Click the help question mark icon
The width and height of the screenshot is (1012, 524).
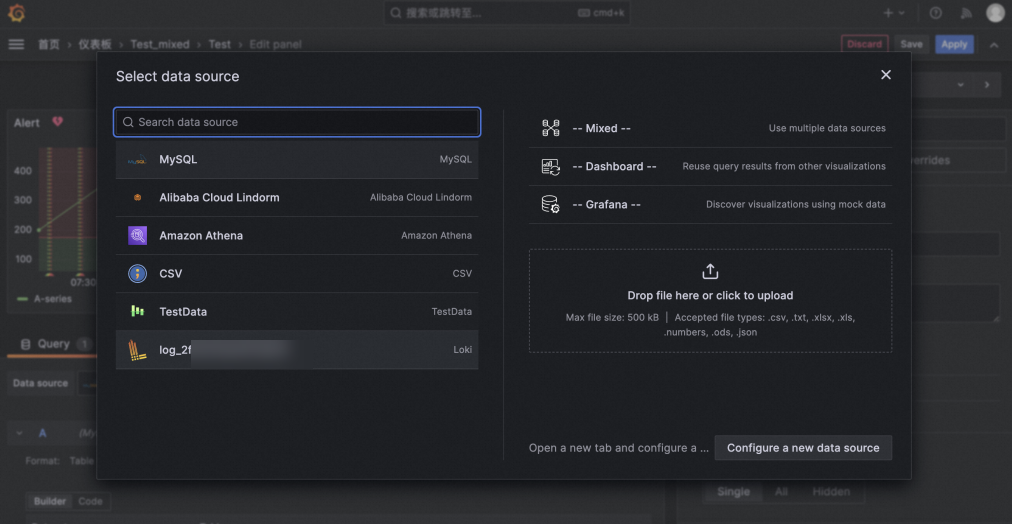pos(935,13)
